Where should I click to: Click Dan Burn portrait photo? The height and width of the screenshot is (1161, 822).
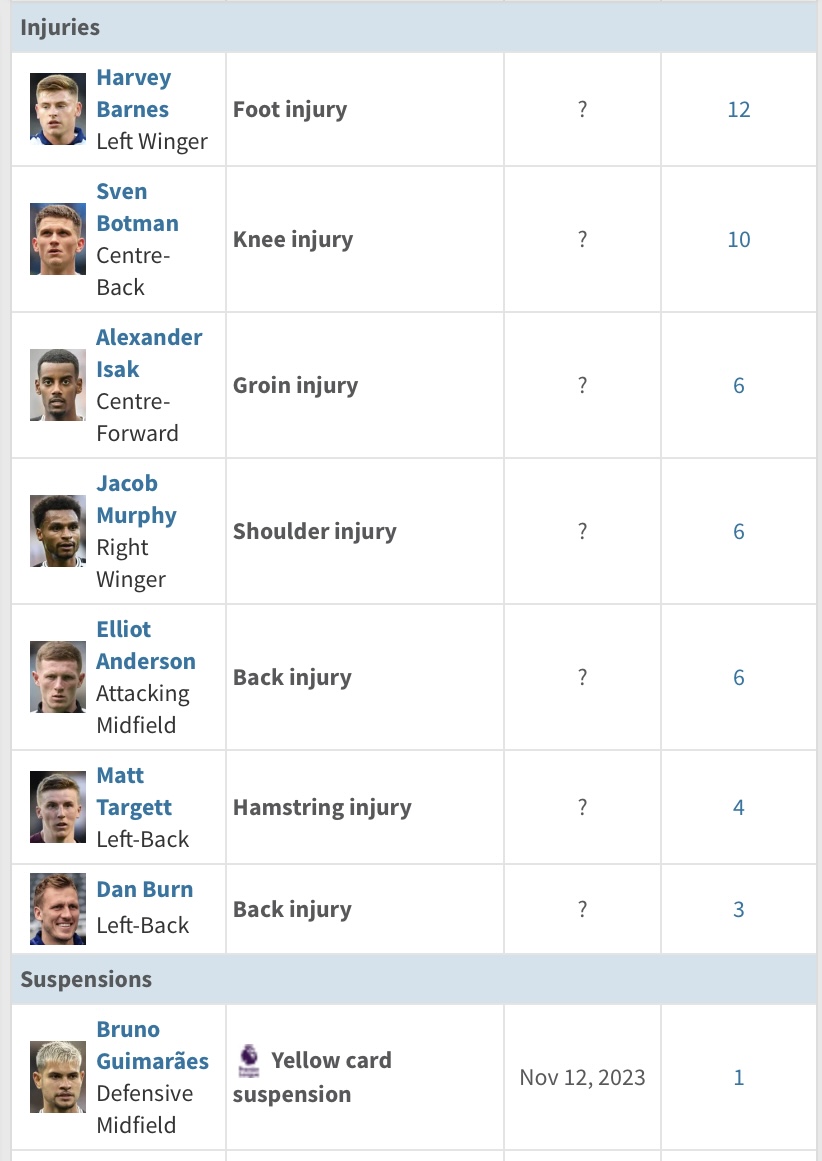click(x=58, y=909)
